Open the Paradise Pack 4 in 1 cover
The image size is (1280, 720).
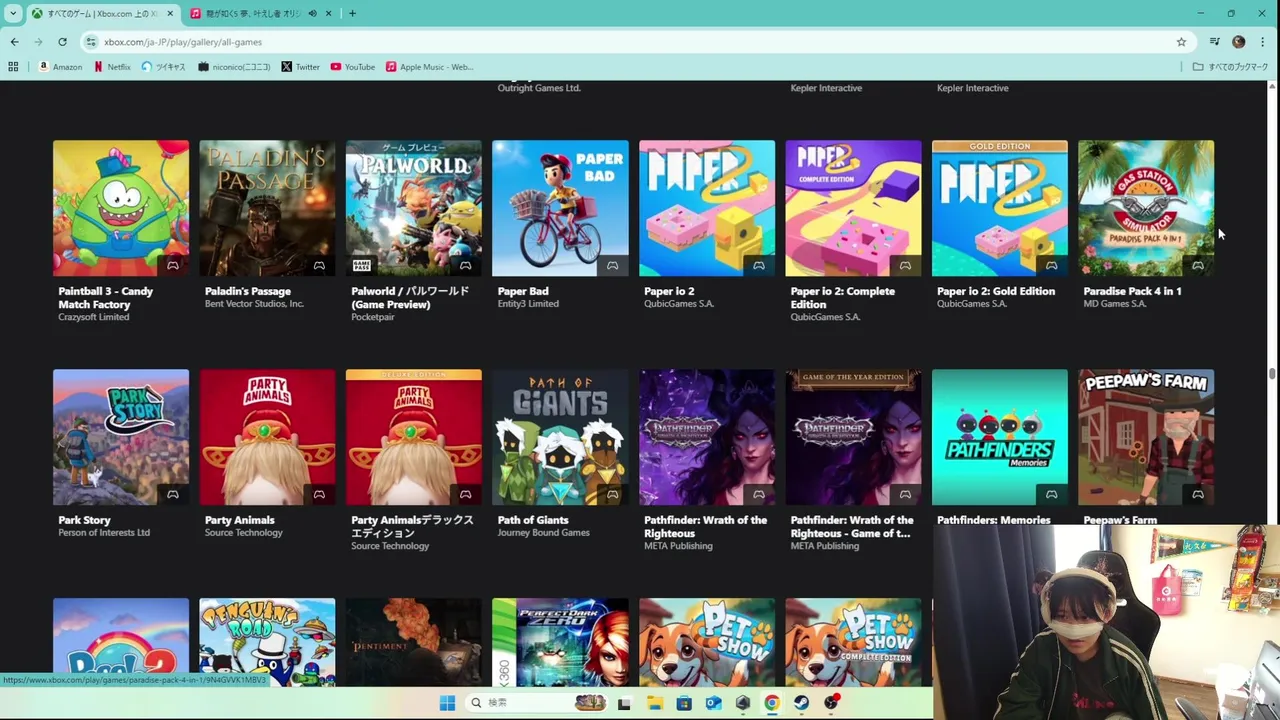(1146, 208)
